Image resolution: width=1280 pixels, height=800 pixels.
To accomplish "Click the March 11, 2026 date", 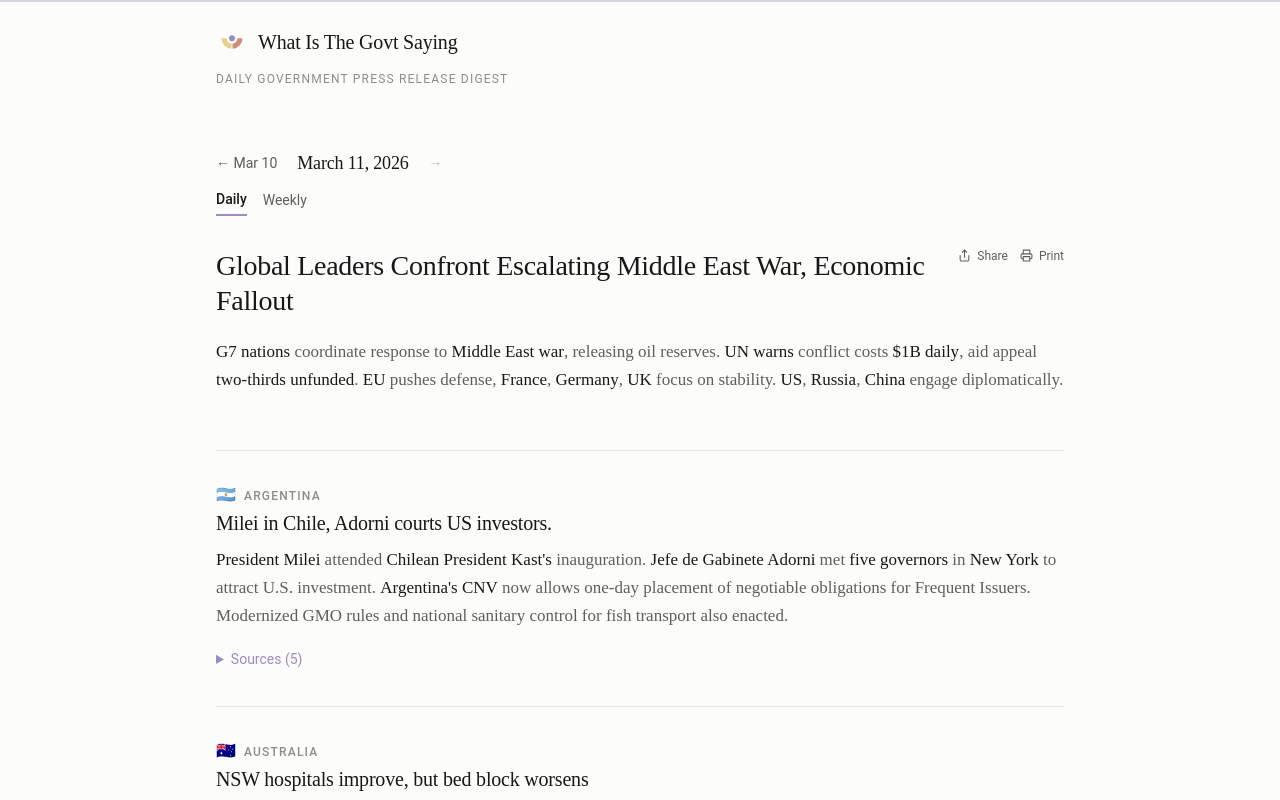I will tap(353, 163).
